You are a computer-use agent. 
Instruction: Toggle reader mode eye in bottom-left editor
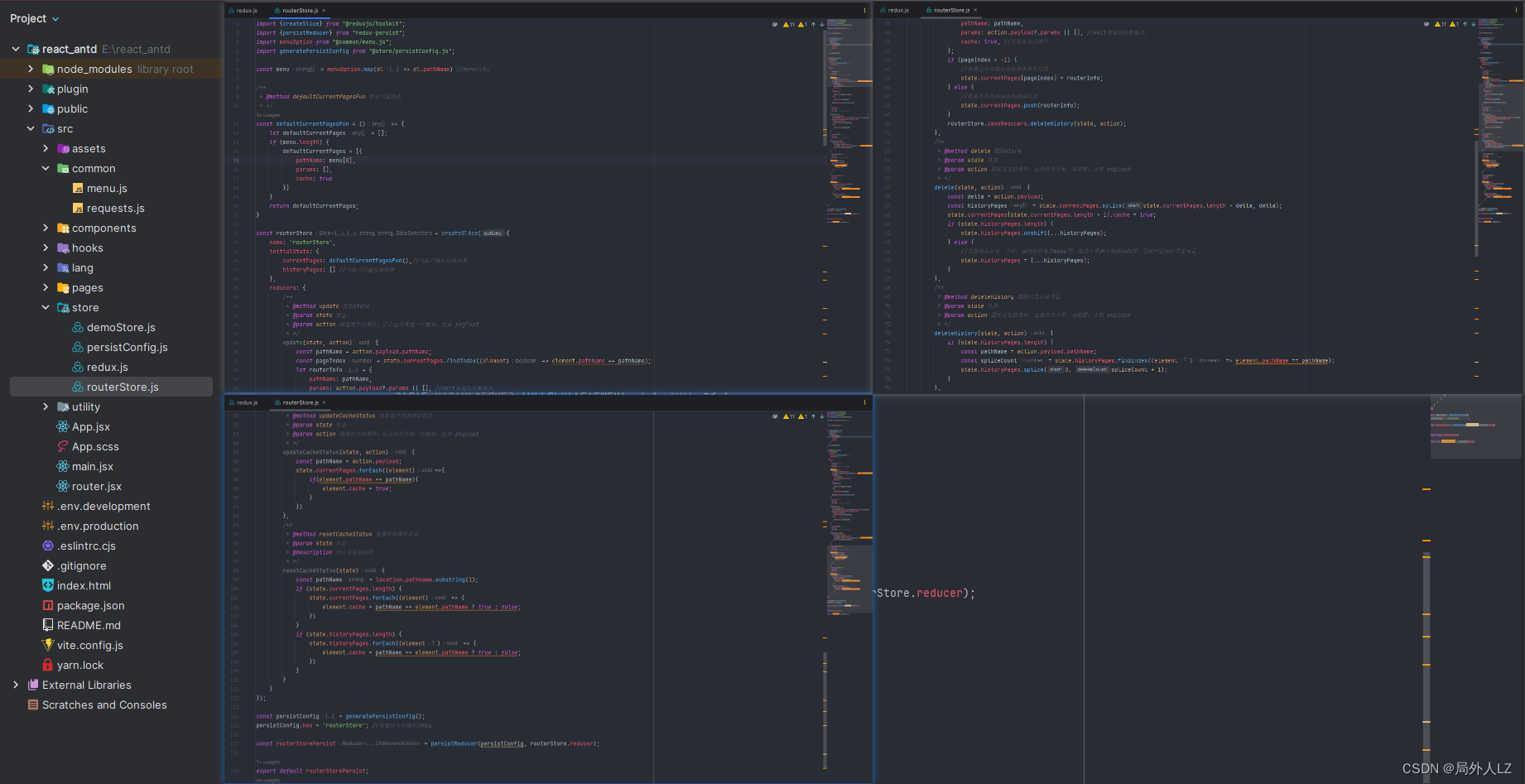point(775,416)
